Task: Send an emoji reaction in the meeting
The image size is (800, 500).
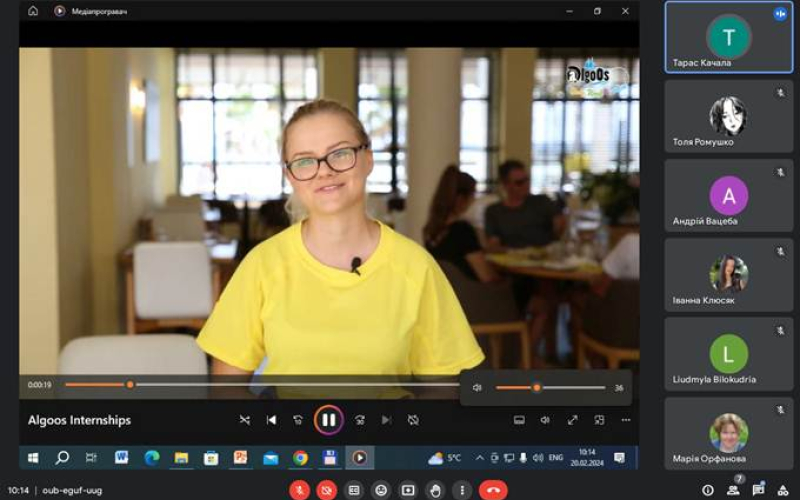Action: 381,490
